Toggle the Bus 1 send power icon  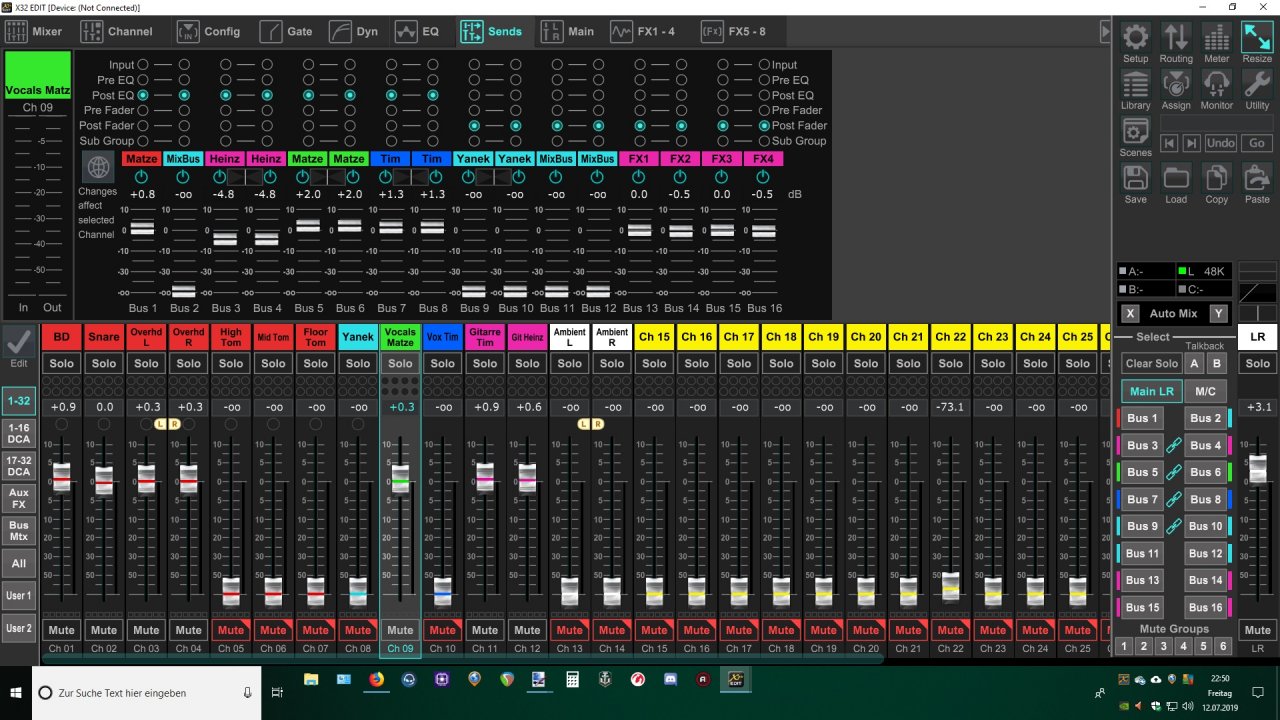(141, 176)
